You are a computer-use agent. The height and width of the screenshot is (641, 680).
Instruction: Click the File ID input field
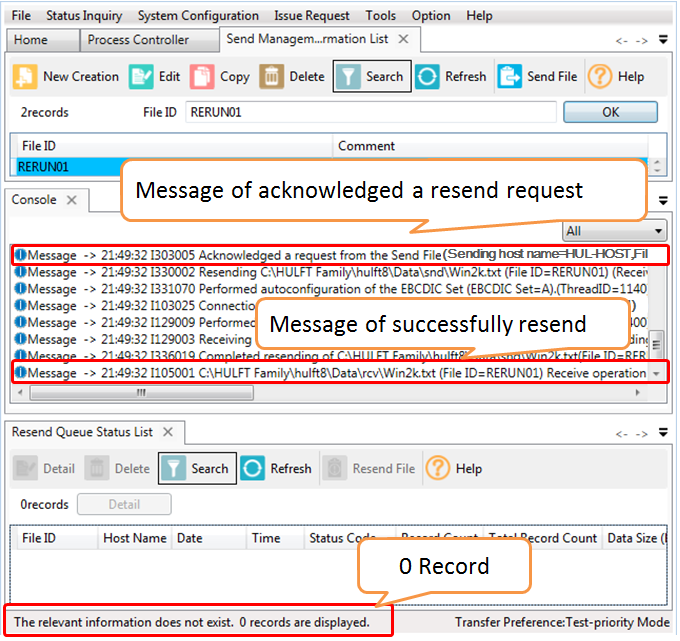tap(370, 113)
